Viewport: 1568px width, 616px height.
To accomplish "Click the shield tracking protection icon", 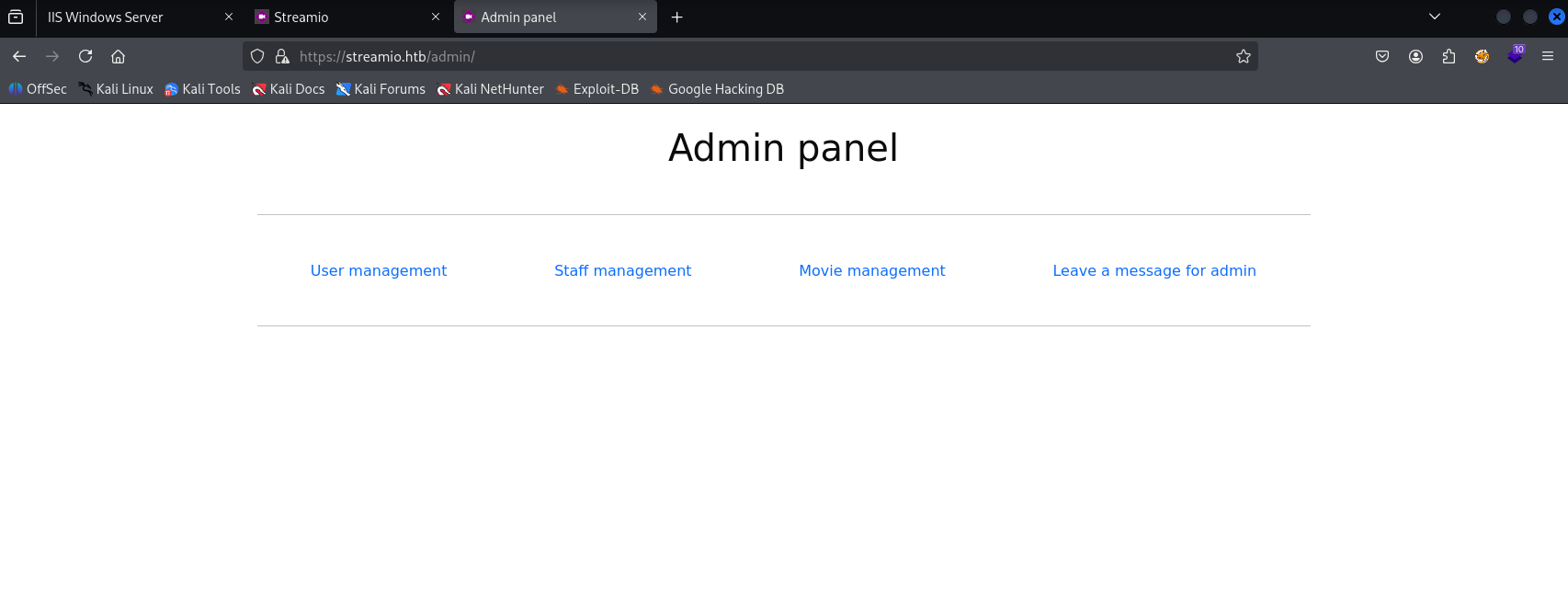I will click(257, 56).
